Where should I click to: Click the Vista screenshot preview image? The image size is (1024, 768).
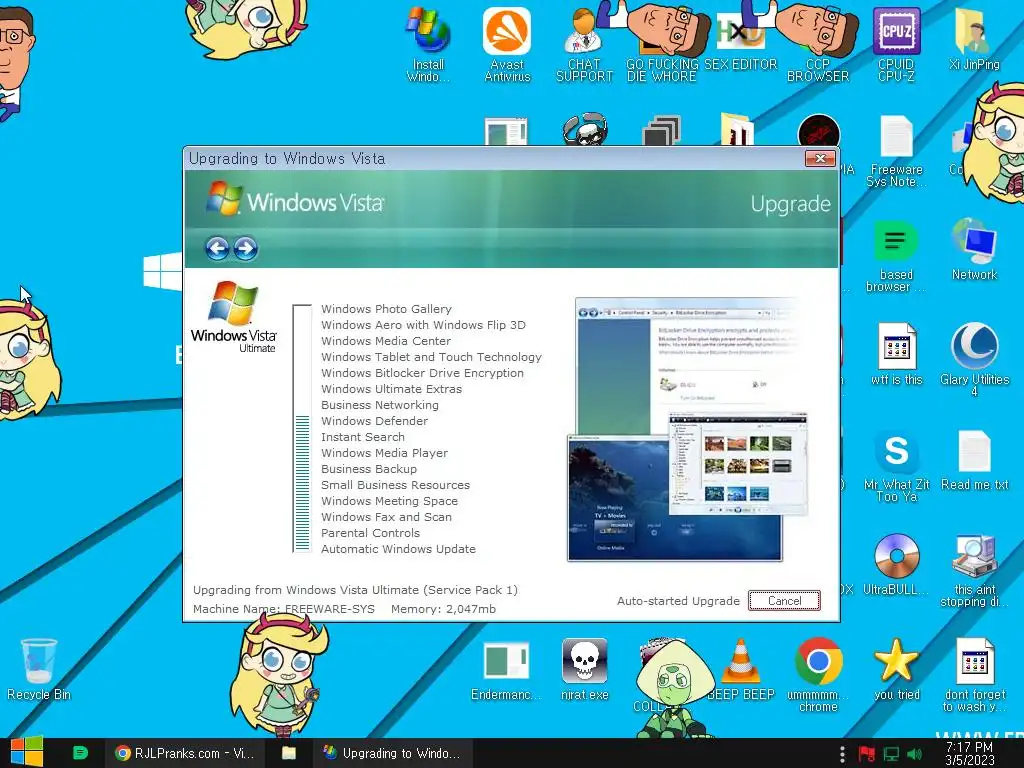click(688, 429)
